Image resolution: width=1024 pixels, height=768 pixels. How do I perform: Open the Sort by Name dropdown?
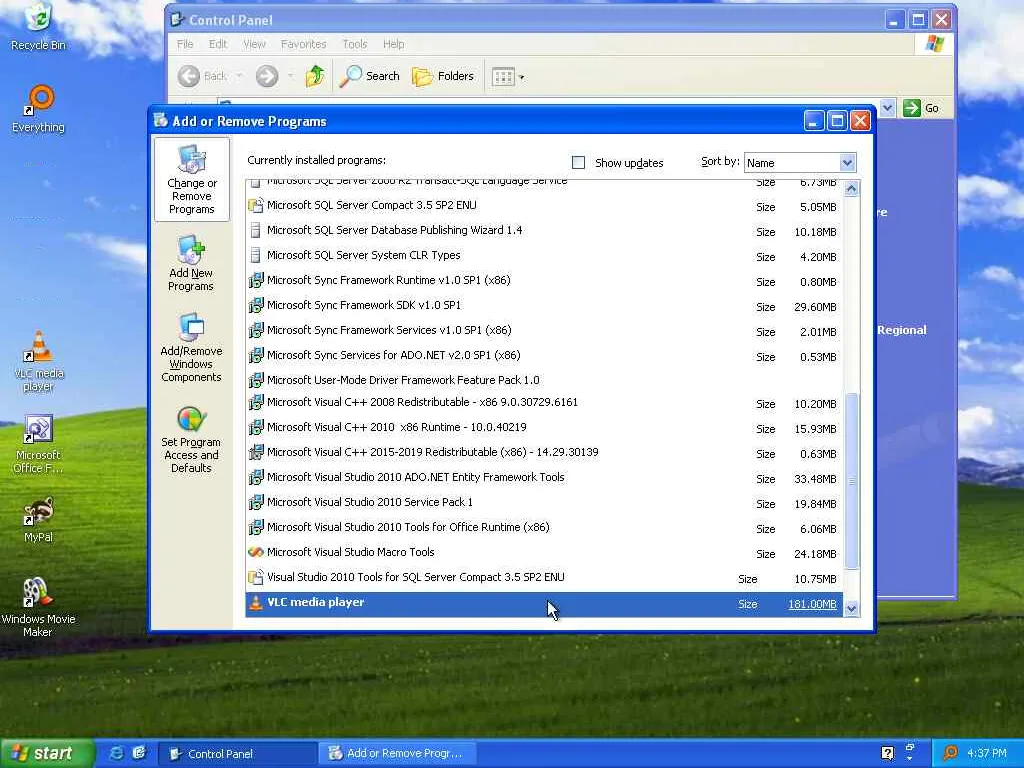click(847, 163)
